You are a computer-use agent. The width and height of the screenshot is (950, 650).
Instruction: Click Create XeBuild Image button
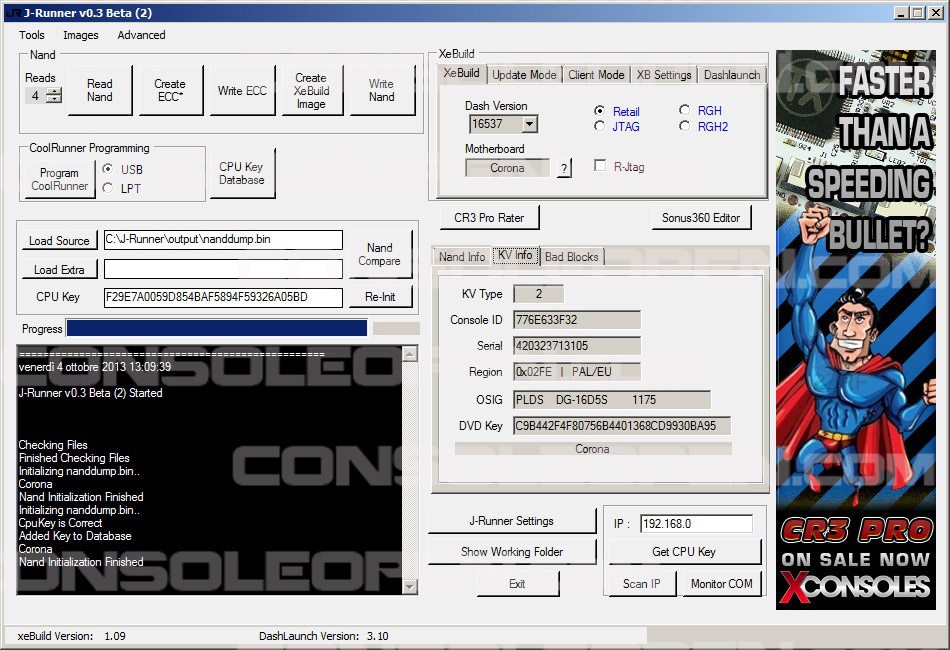311,91
